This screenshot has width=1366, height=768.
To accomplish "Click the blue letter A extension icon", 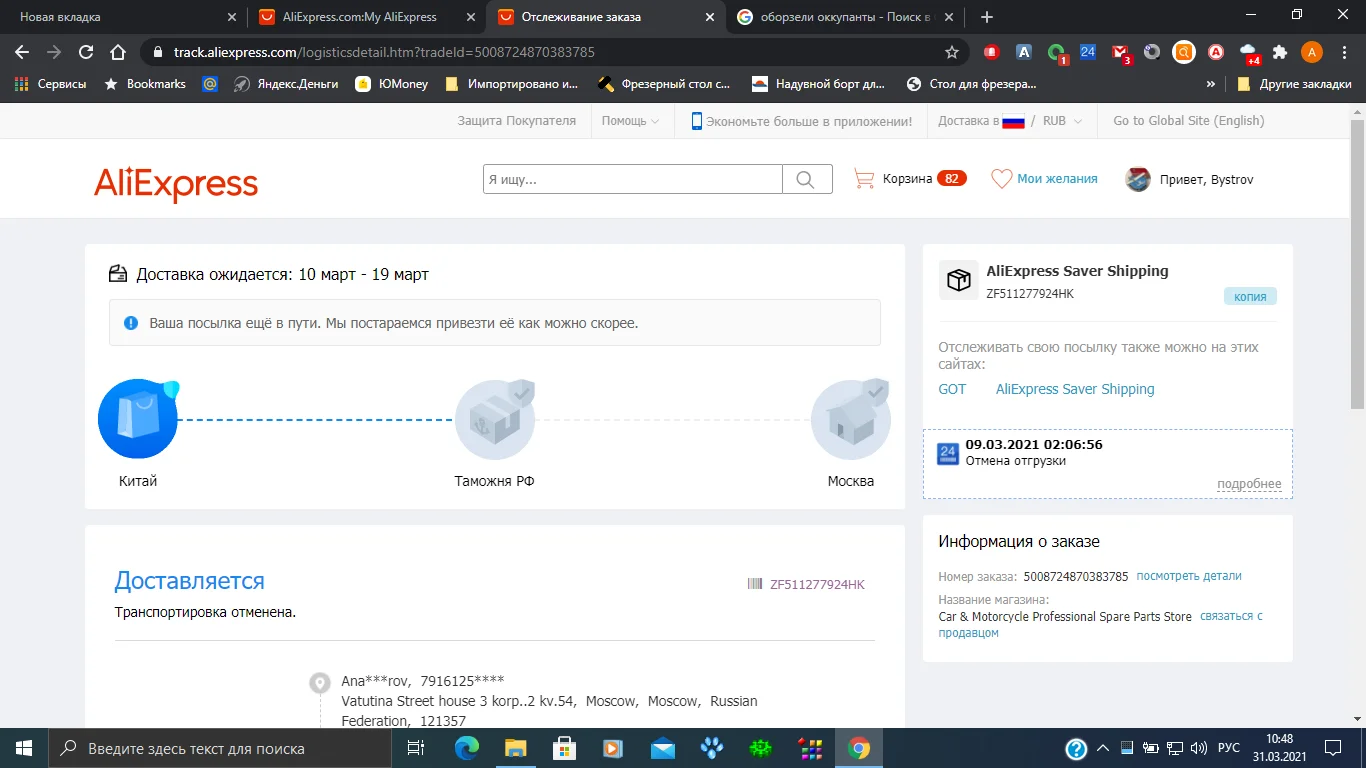I will 1024,52.
